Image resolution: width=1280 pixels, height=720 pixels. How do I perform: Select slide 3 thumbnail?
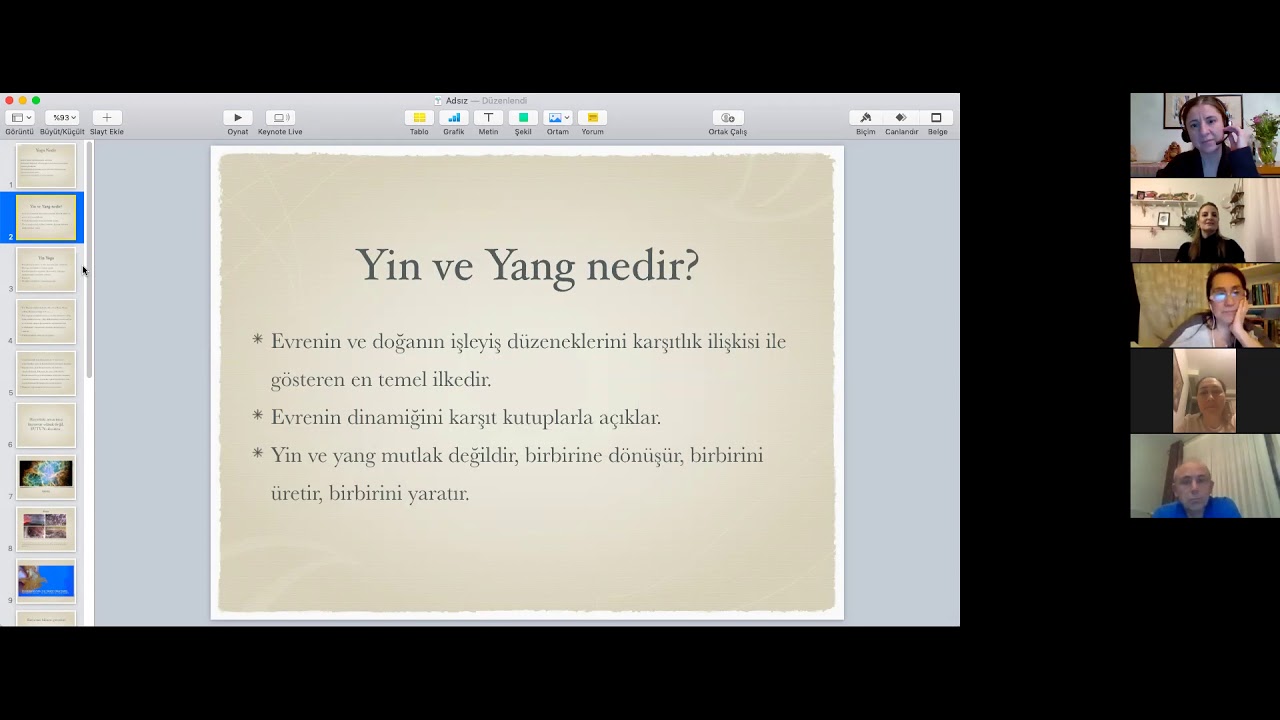(x=46, y=270)
